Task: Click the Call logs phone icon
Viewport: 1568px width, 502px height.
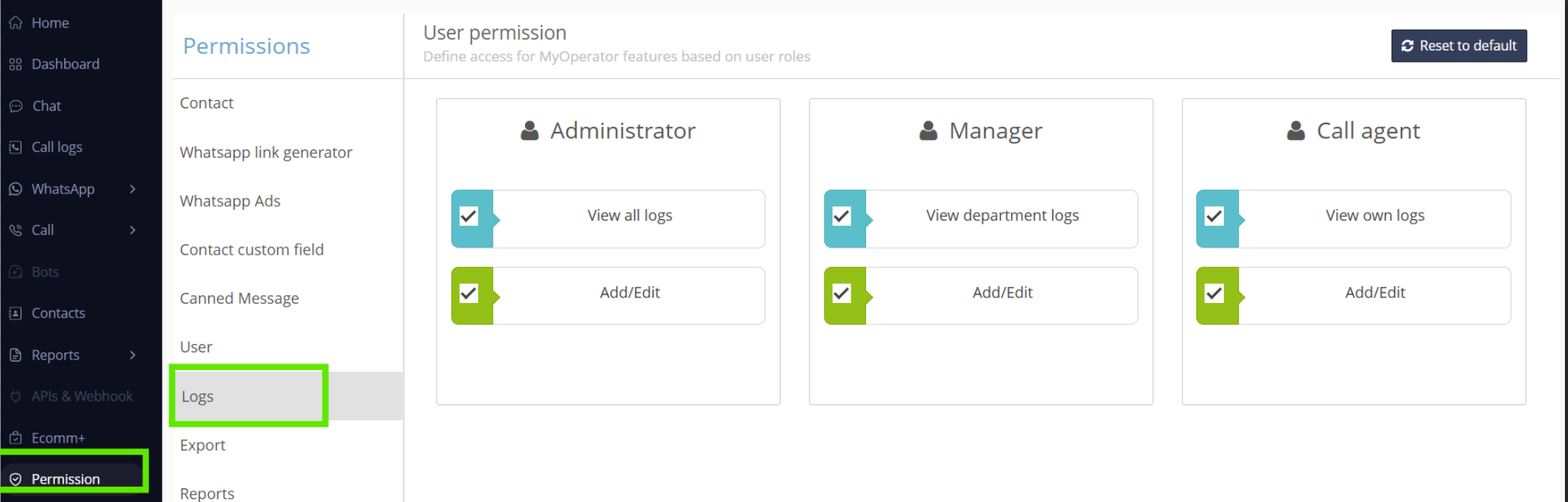Action: [15, 147]
